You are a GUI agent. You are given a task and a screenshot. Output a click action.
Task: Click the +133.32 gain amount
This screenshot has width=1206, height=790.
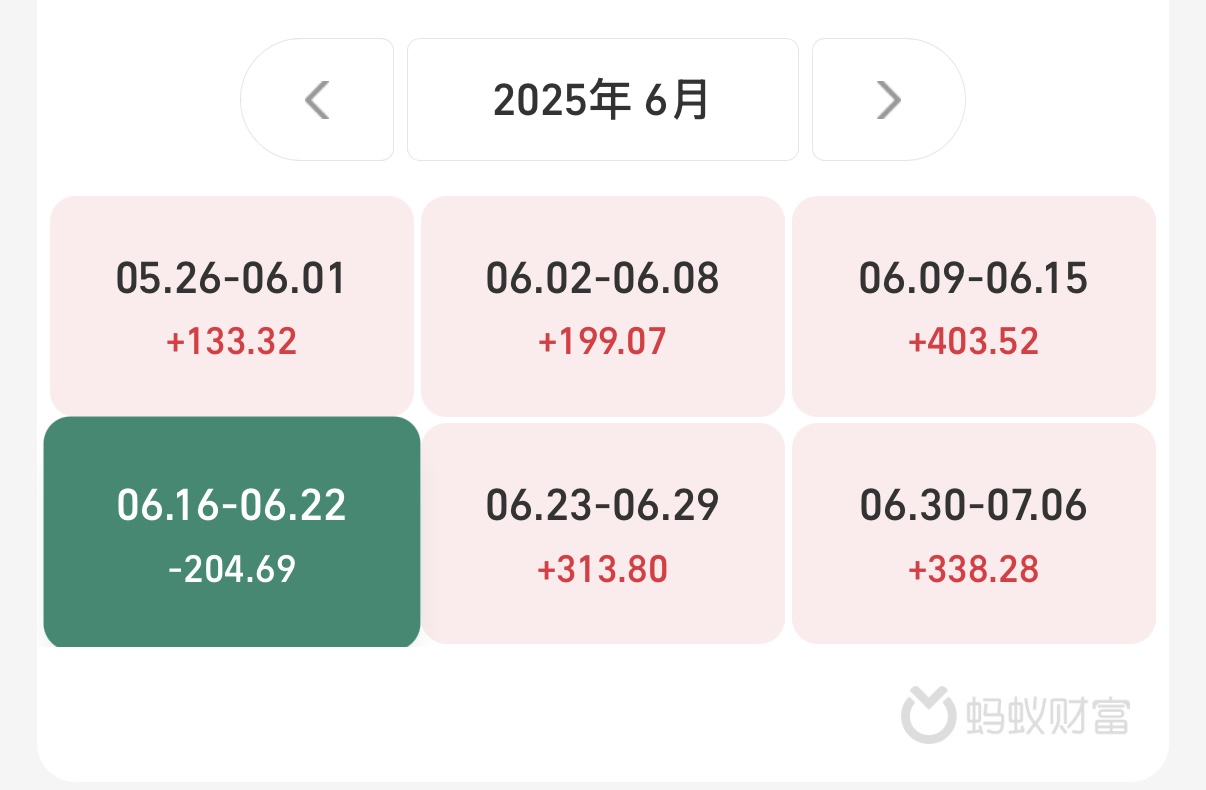point(231,342)
